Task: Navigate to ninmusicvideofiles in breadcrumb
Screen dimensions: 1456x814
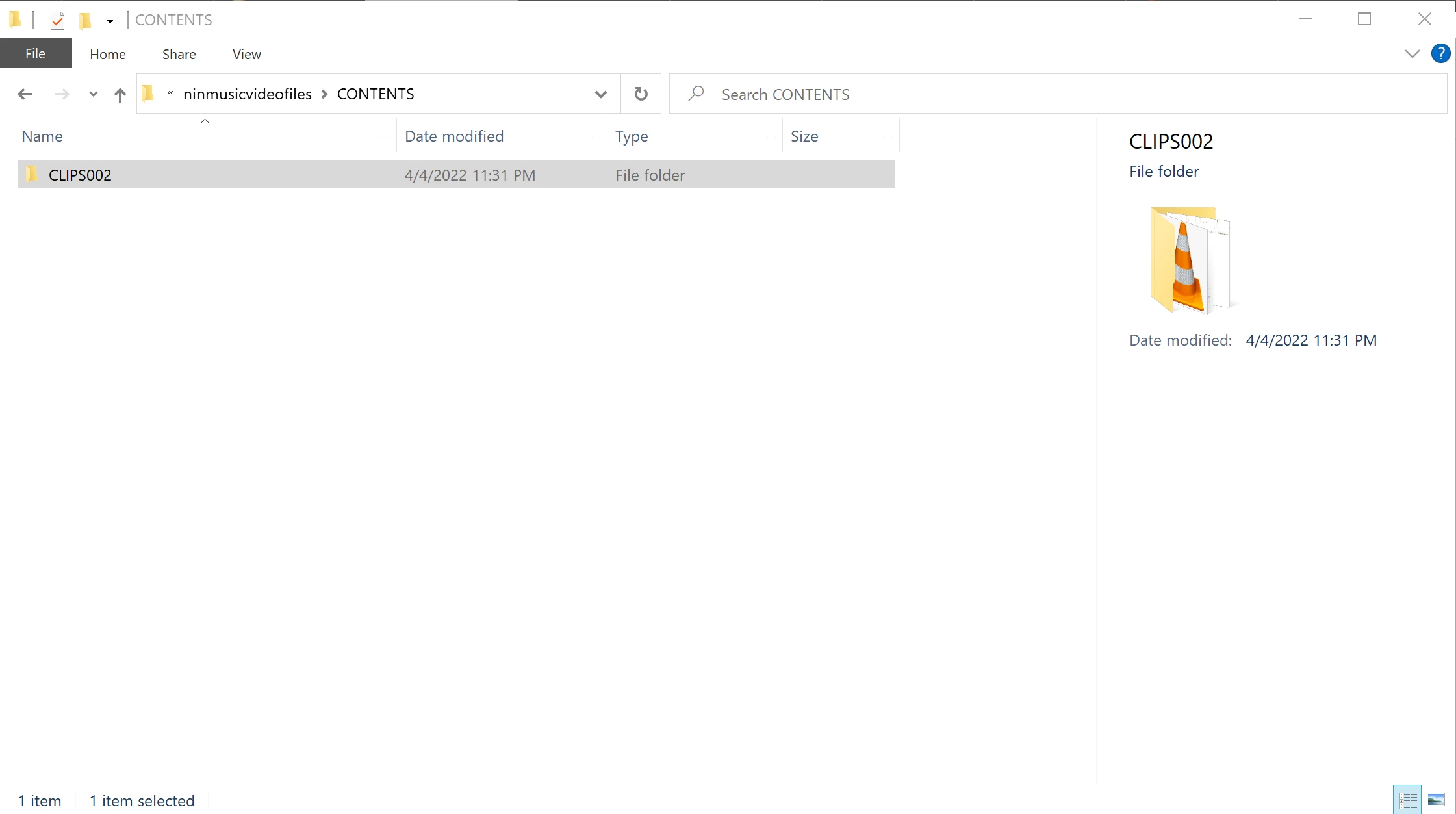Action: (x=247, y=94)
